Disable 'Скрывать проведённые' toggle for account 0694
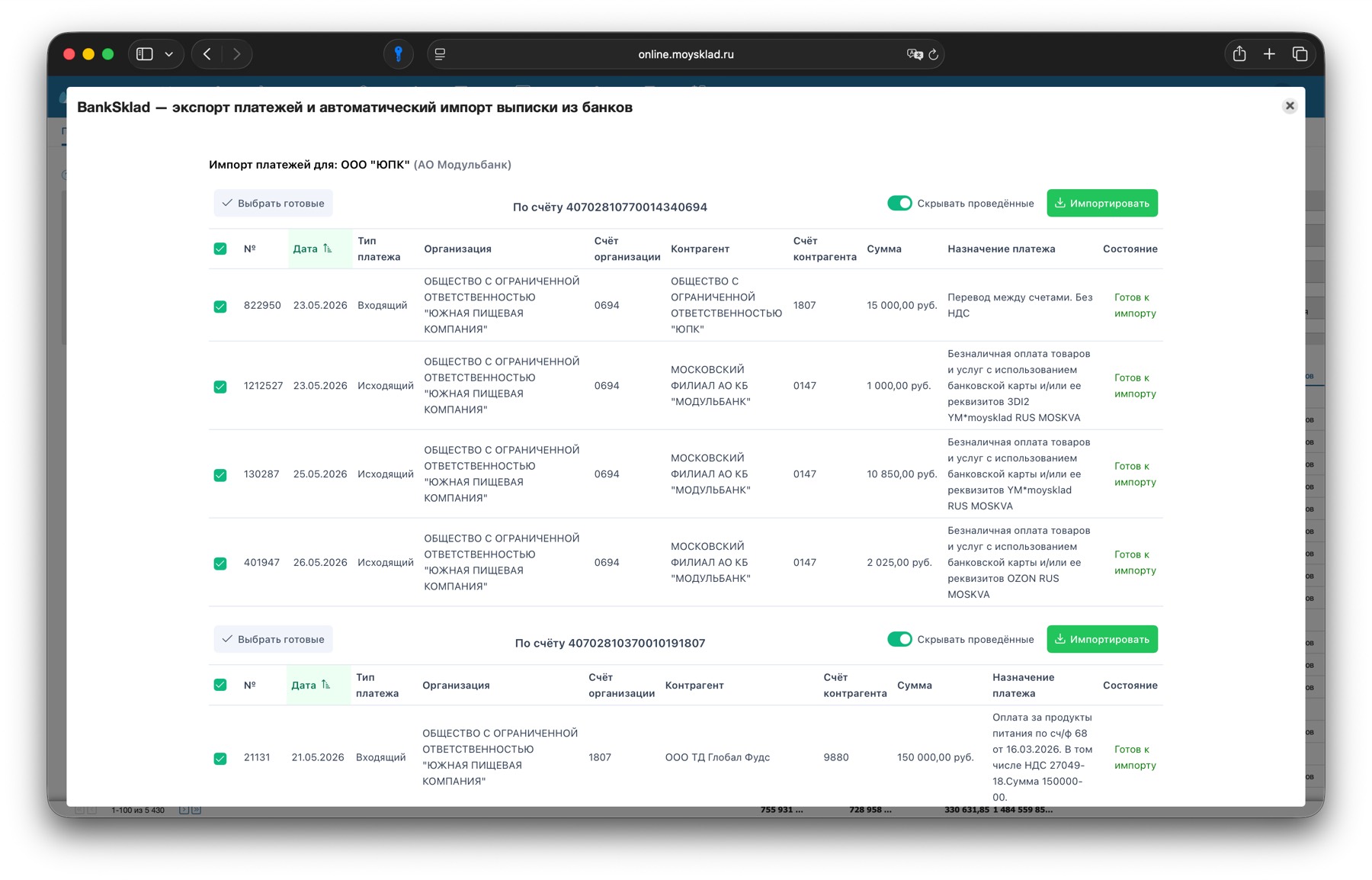 pyautogui.click(x=899, y=203)
